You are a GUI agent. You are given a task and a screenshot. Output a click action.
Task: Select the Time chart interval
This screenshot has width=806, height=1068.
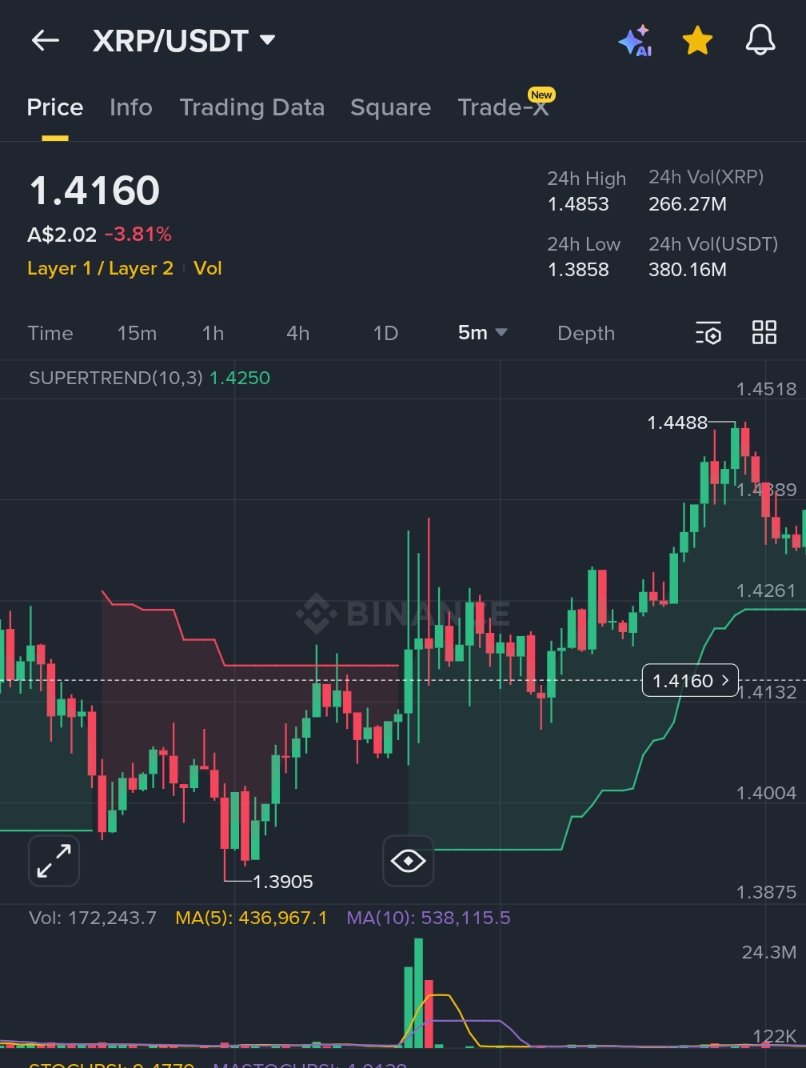(x=50, y=333)
